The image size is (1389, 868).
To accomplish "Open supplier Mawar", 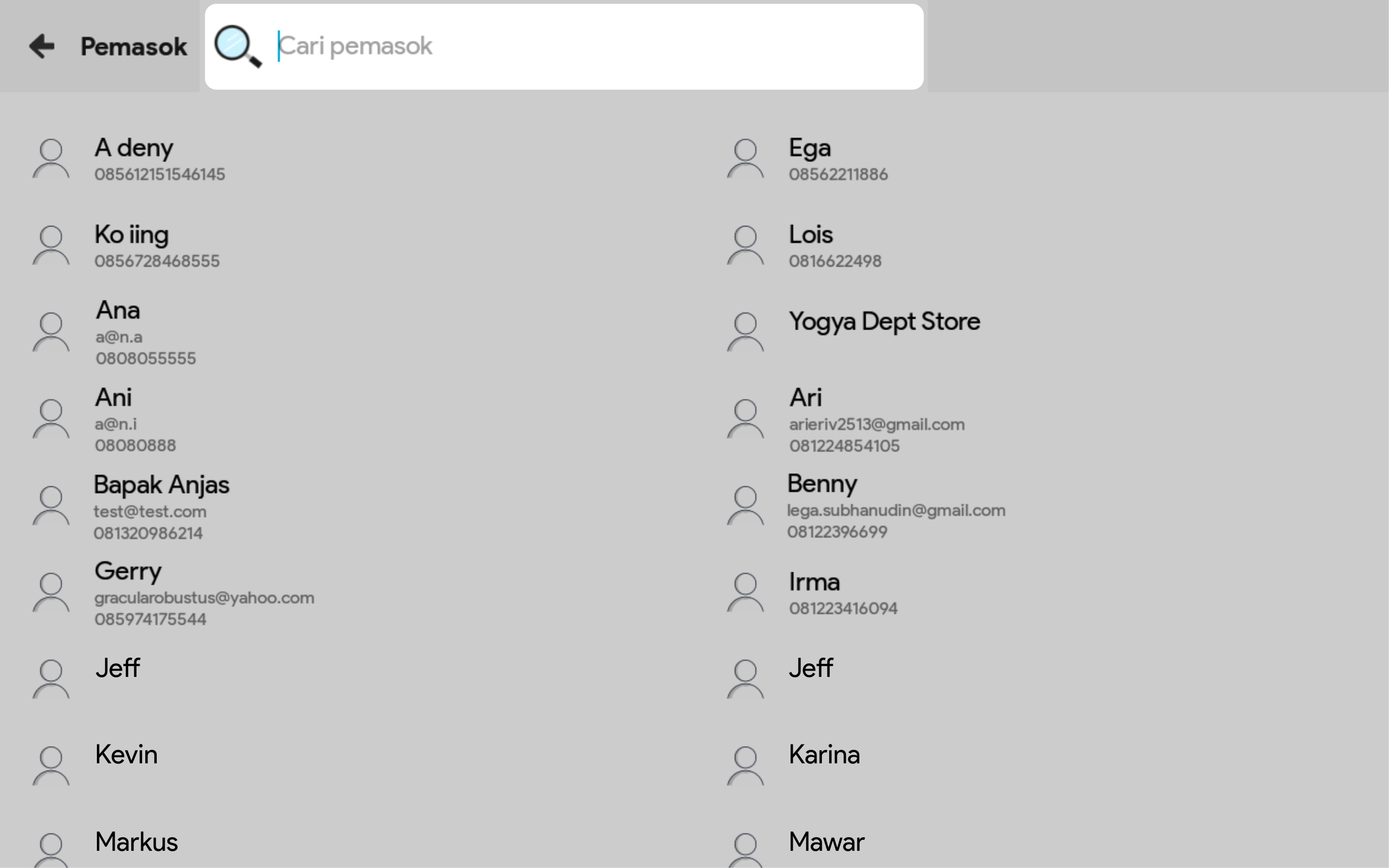I will (827, 842).
